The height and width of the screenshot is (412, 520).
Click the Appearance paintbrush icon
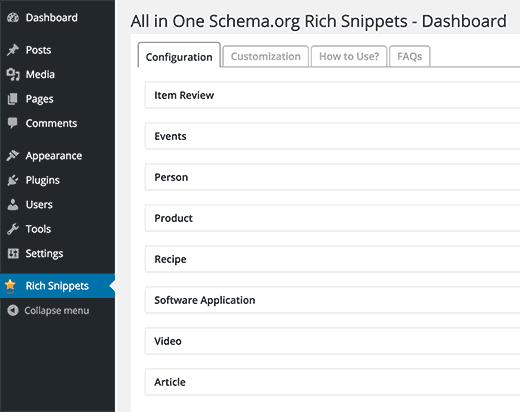[x=13, y=155]
